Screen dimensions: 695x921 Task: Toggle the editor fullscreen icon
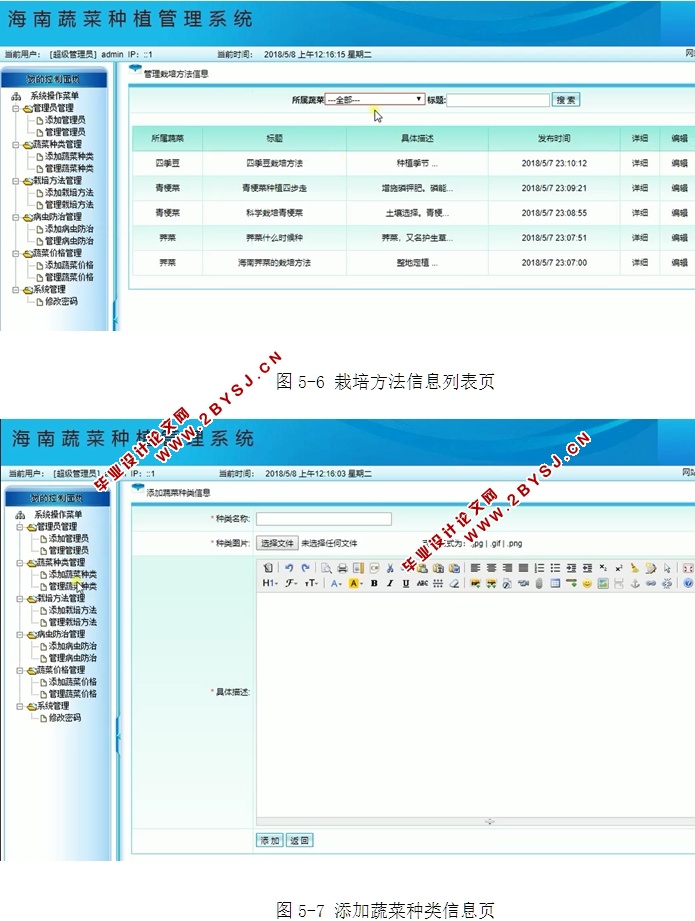[687, 568]
